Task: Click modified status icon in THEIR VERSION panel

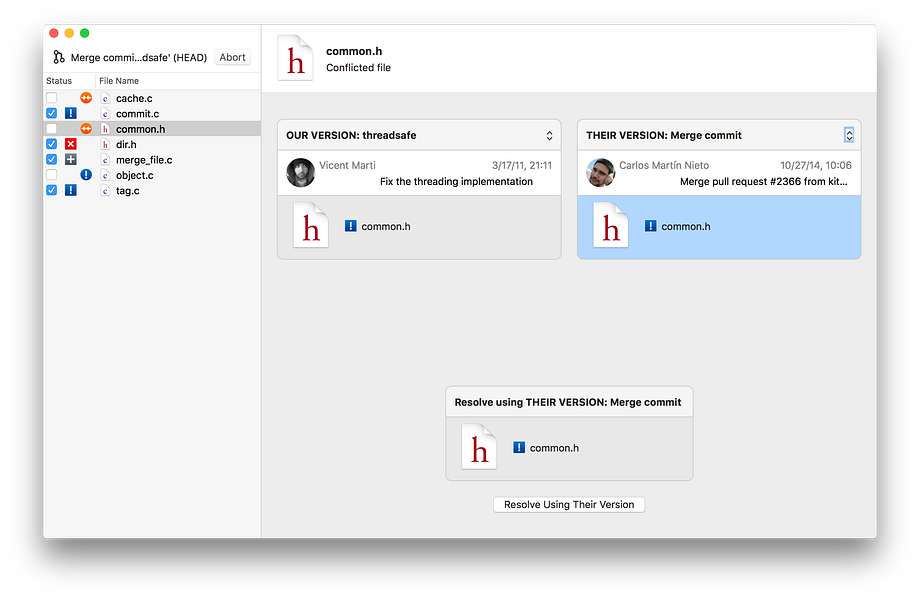Action: pyautogui.click(x=650, y=226)
